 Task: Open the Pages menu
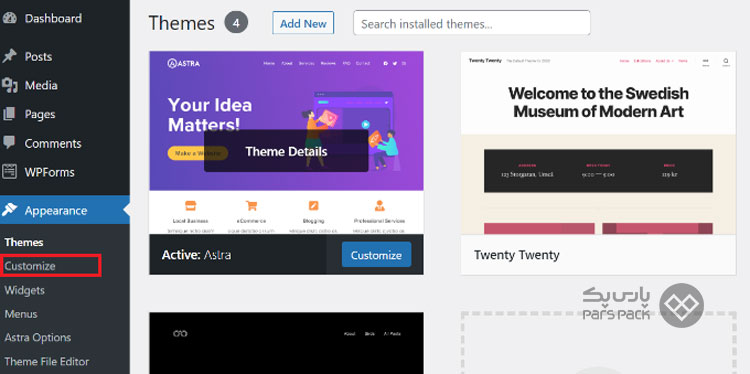click(40, 115)
